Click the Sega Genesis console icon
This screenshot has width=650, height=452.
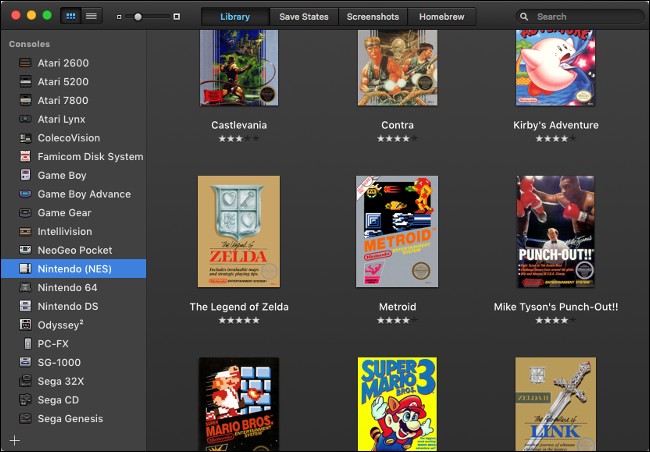[25, 419]
